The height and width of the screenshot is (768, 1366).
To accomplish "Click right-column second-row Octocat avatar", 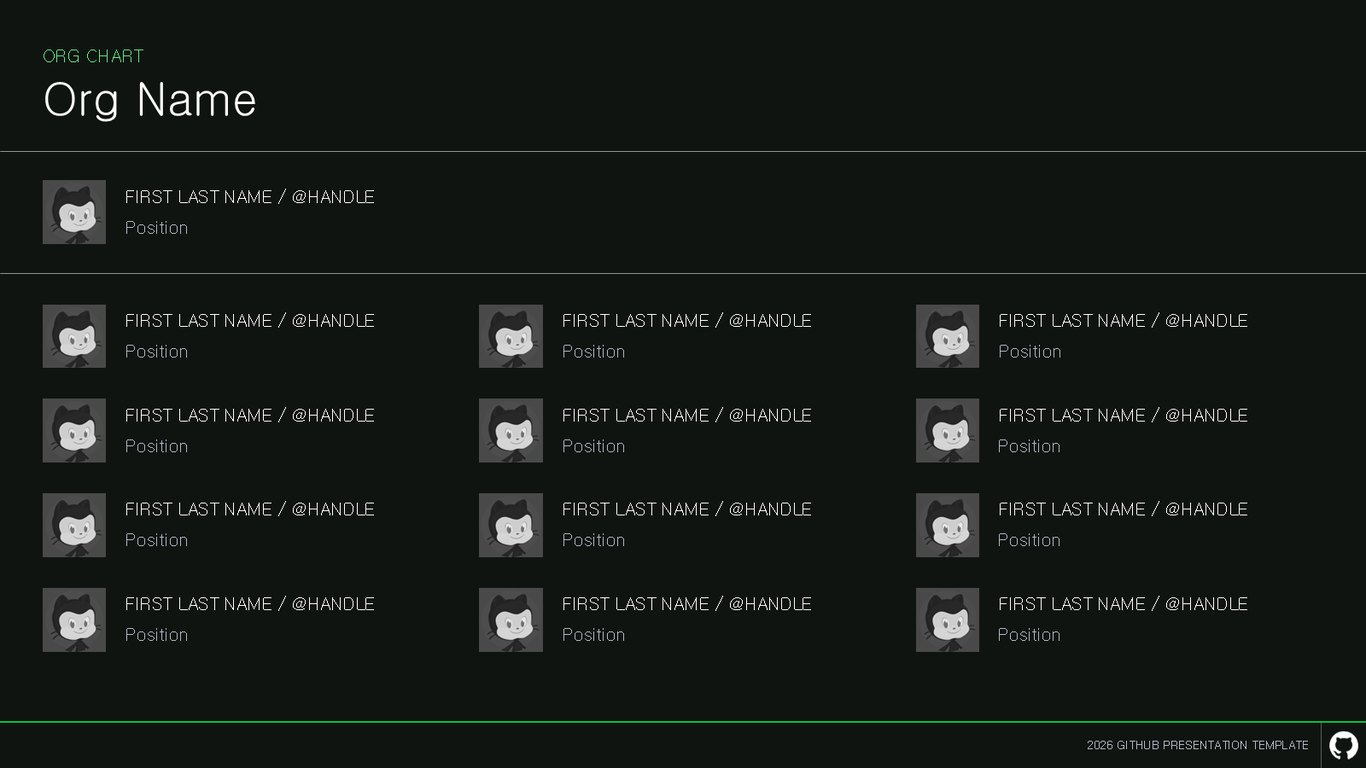I will [947, 431].
